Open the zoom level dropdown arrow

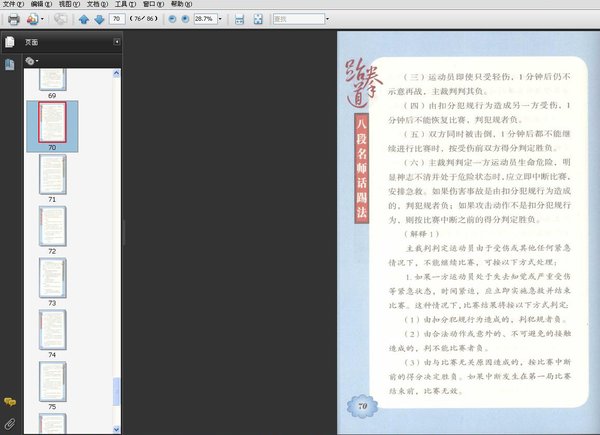[220, 19]
